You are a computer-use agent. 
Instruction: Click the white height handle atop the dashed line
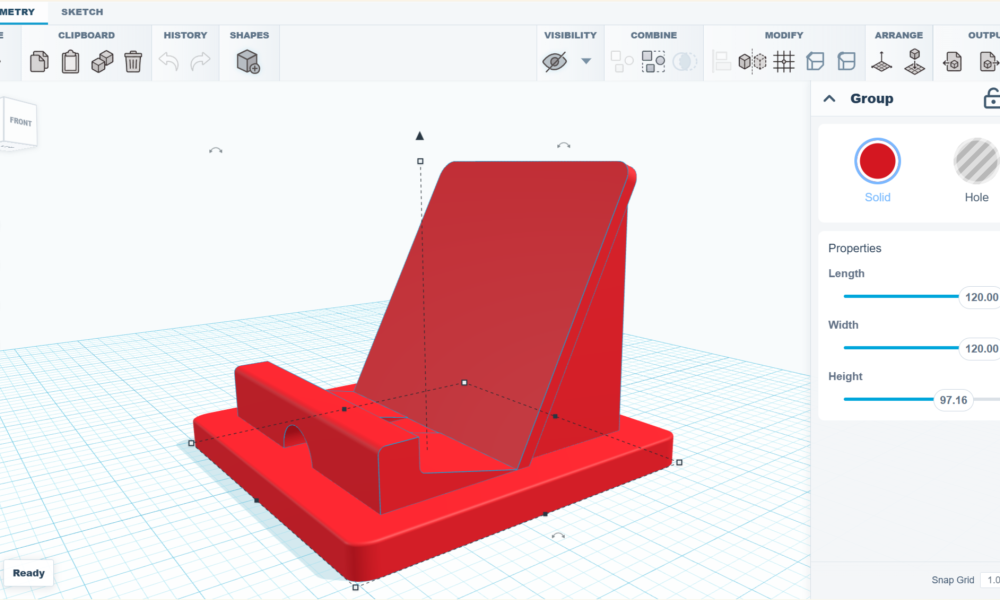pos(420,161)
